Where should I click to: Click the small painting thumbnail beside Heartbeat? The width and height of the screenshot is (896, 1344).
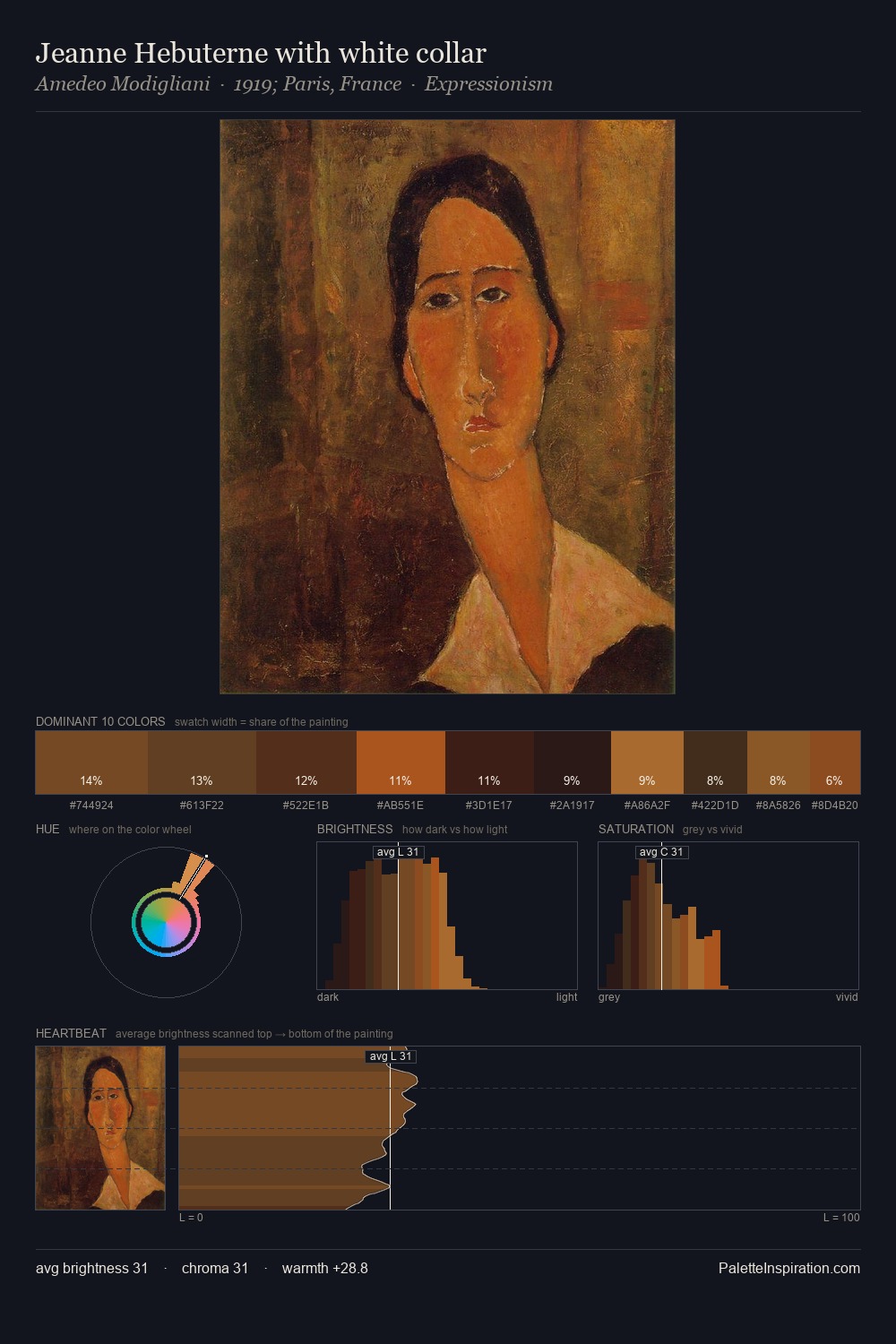point(100,1128)
